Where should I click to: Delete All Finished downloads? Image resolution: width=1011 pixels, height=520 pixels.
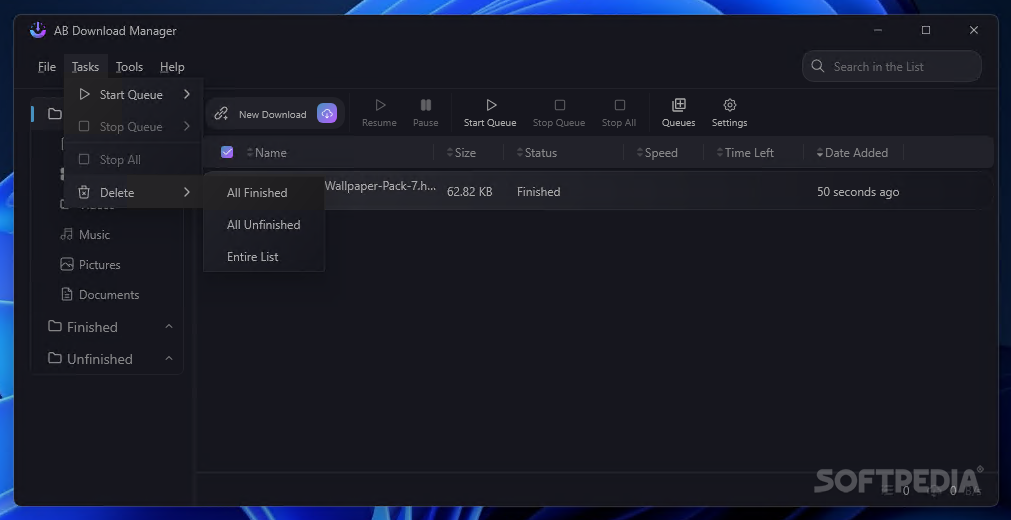tap(264, 193)
